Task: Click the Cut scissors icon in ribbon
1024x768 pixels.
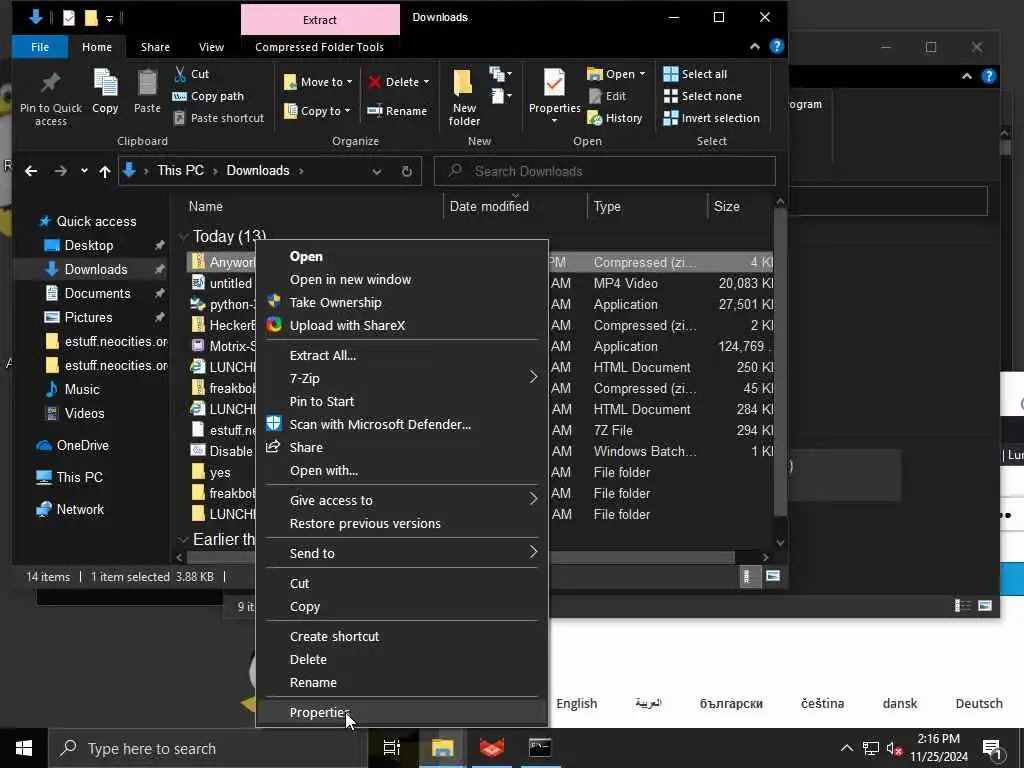Action: click(180, 74)
